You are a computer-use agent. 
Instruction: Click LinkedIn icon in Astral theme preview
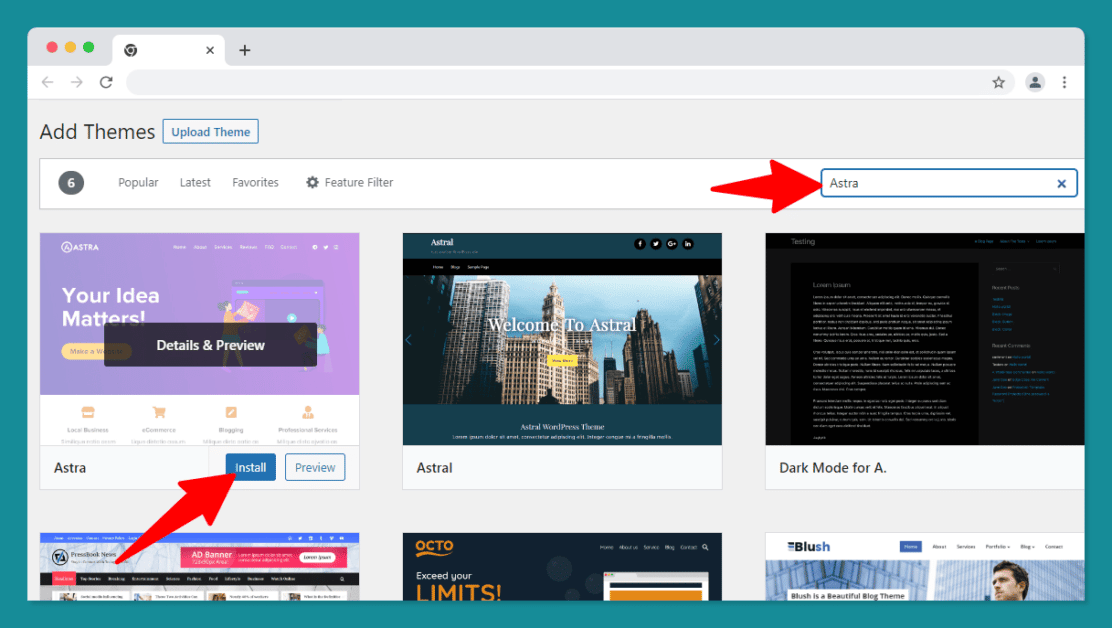(x=688, y=244)
